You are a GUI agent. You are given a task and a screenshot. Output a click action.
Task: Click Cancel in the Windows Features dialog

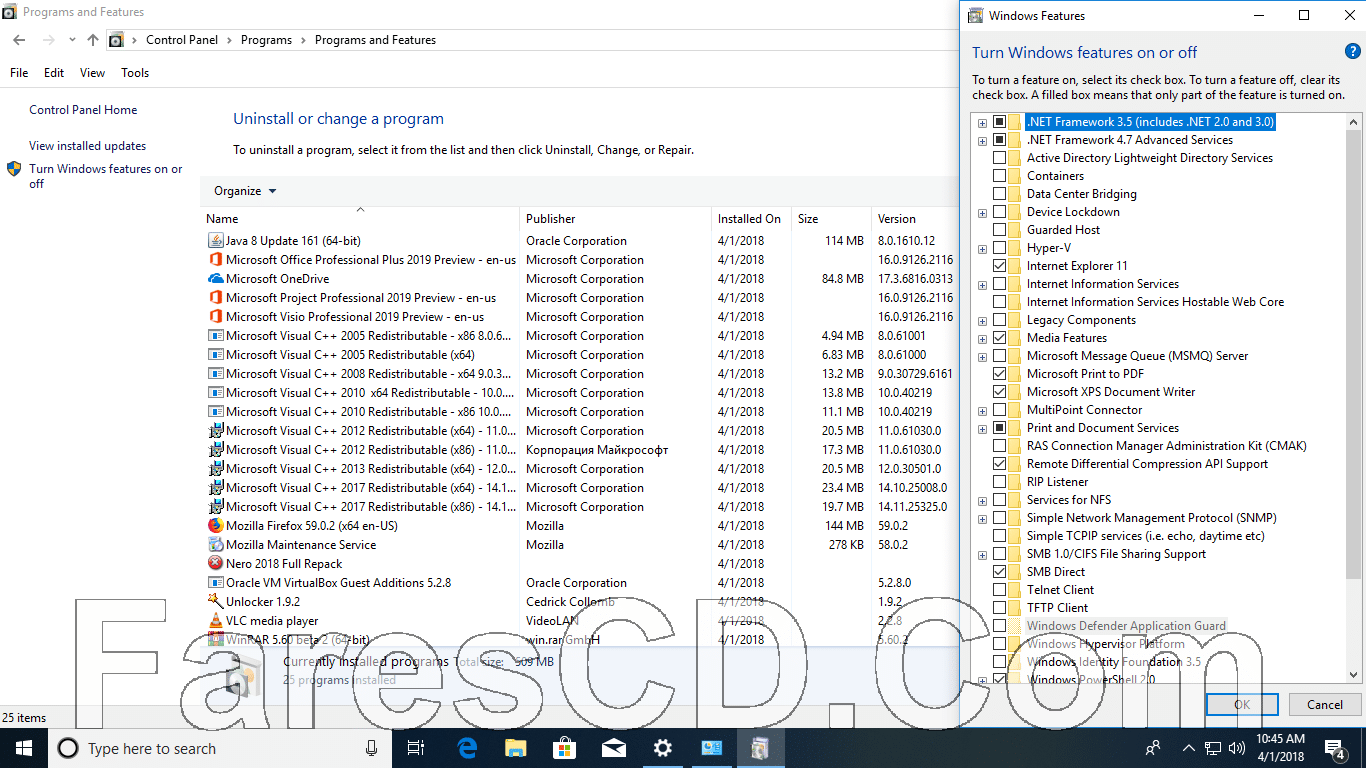[x=1325, y=704]
